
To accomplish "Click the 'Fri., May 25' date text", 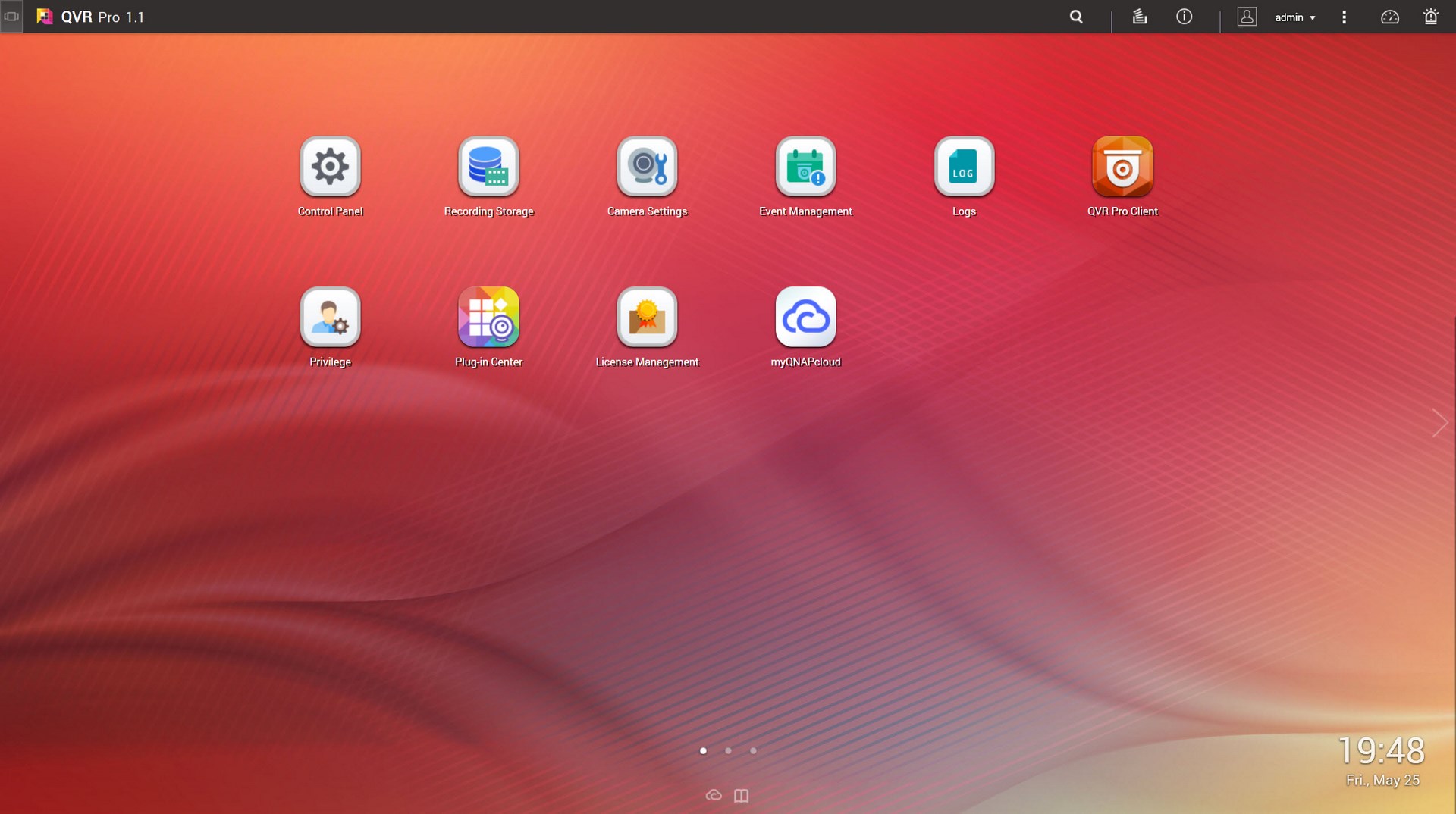I will pyautogui.click(x=1382, y=780).
